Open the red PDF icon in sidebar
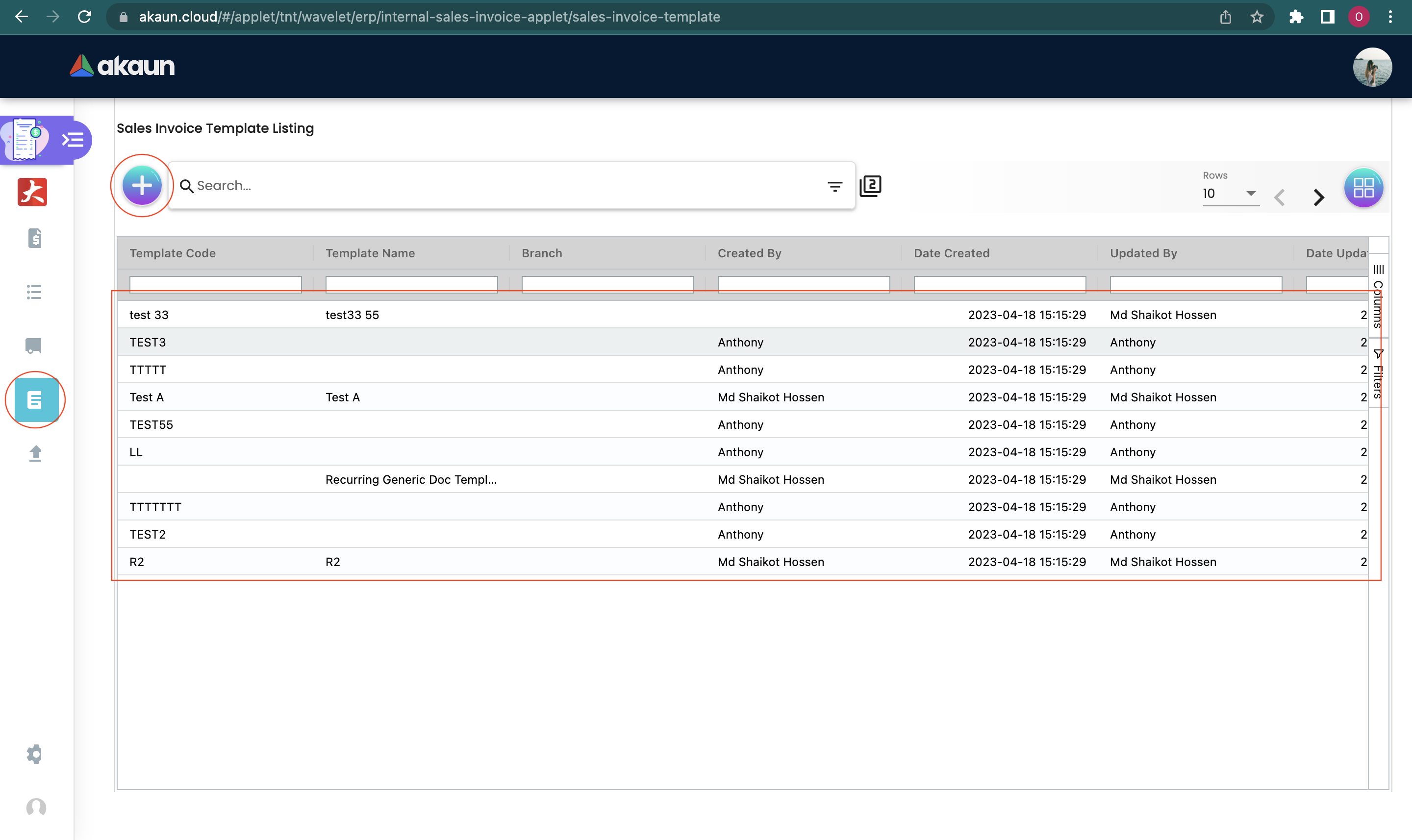Image resolution: width=1412 pixels, height=840 pixels. pos(32,193)
